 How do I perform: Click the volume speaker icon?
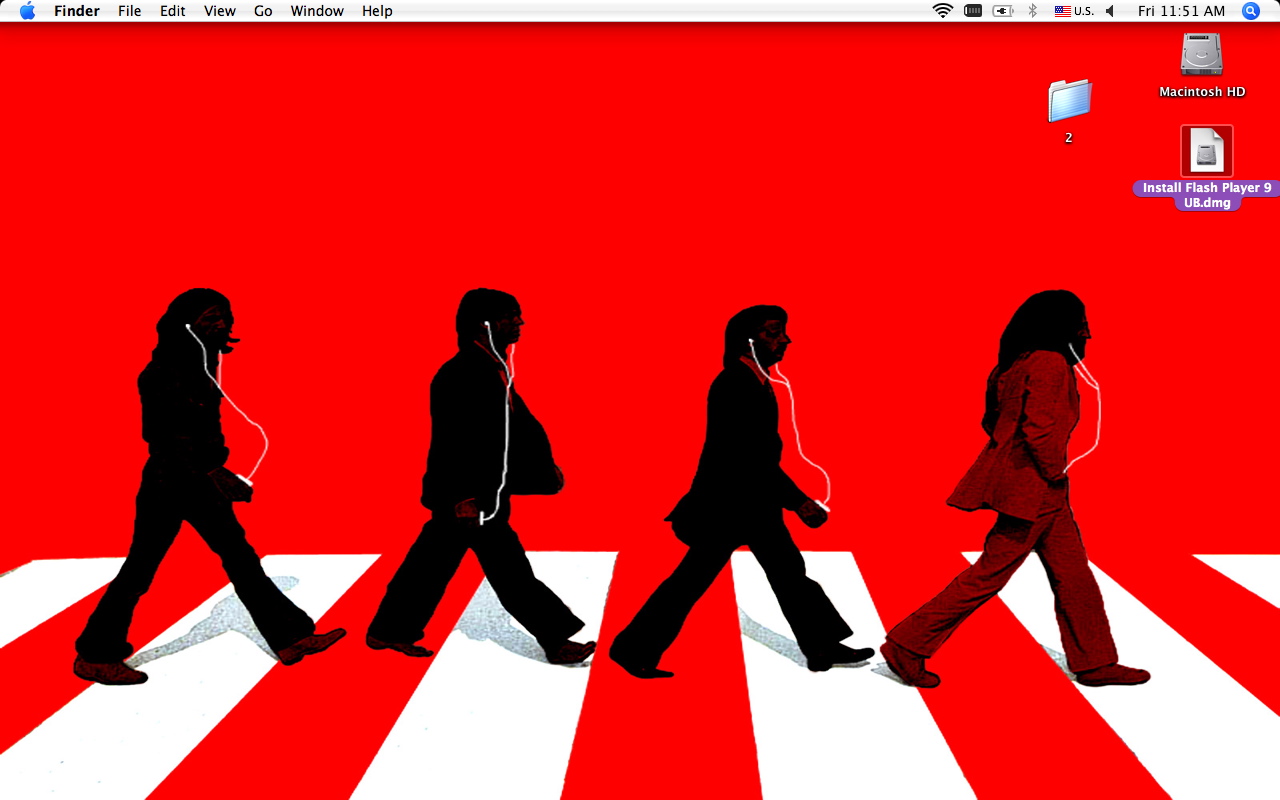tap(1110, 11)
